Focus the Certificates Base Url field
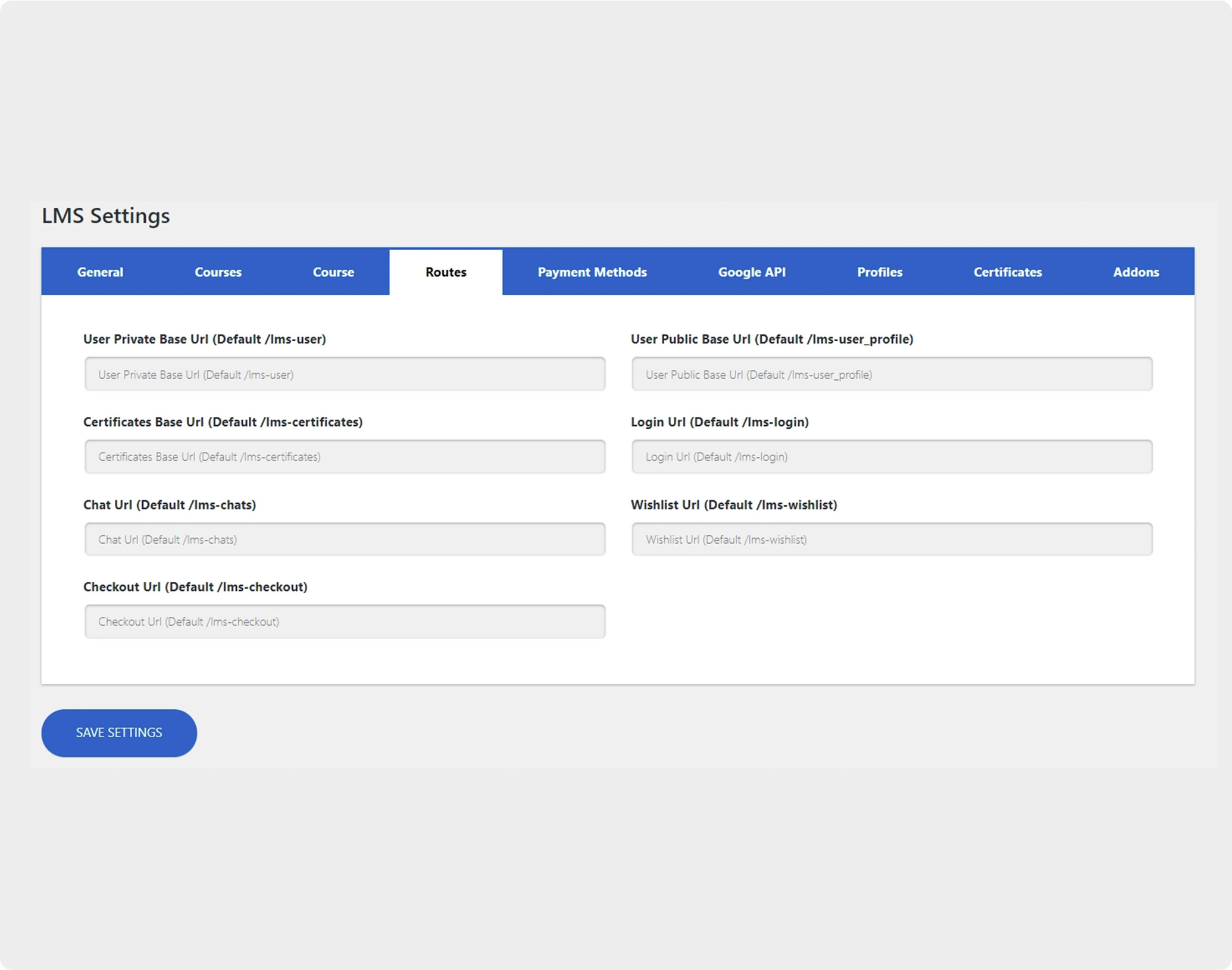 click(345, 457)
